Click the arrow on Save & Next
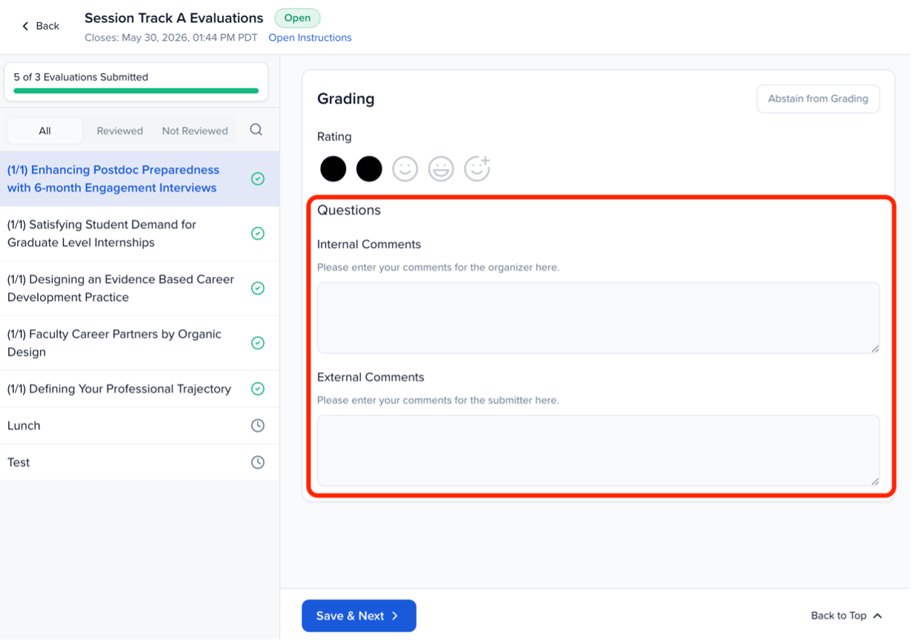Viewport: 912px width, 641px height. (396, 615)
